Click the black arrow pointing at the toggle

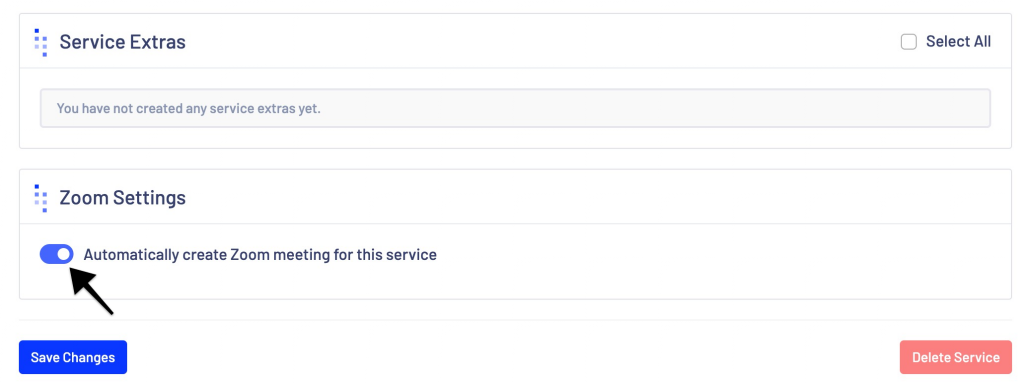click(x=92, y=291)
